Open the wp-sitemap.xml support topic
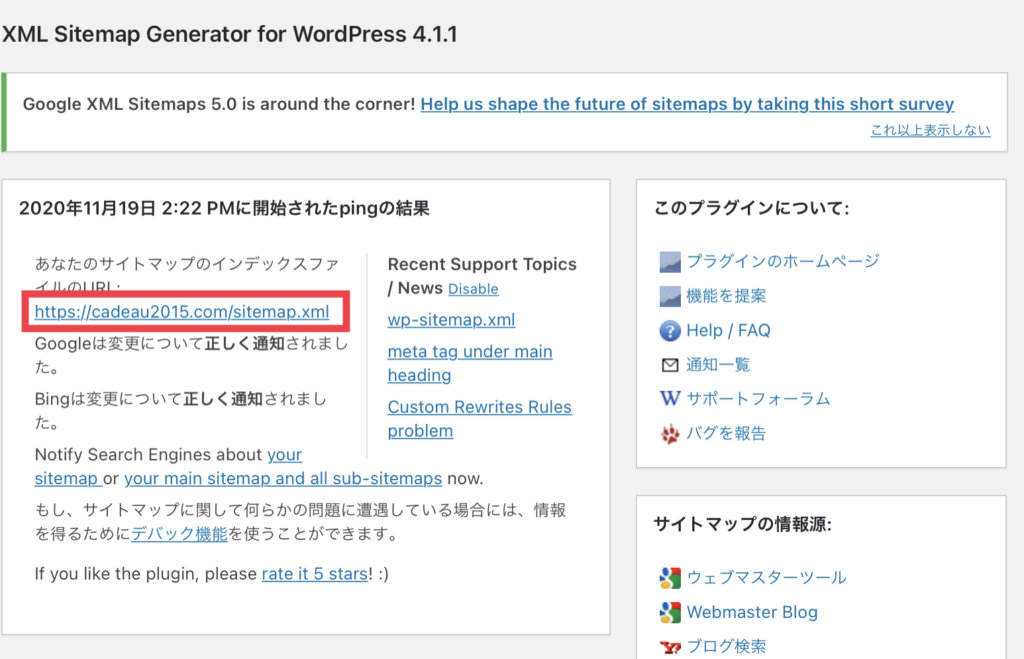This screenshot has width=1024, height=659. [451, 320]
